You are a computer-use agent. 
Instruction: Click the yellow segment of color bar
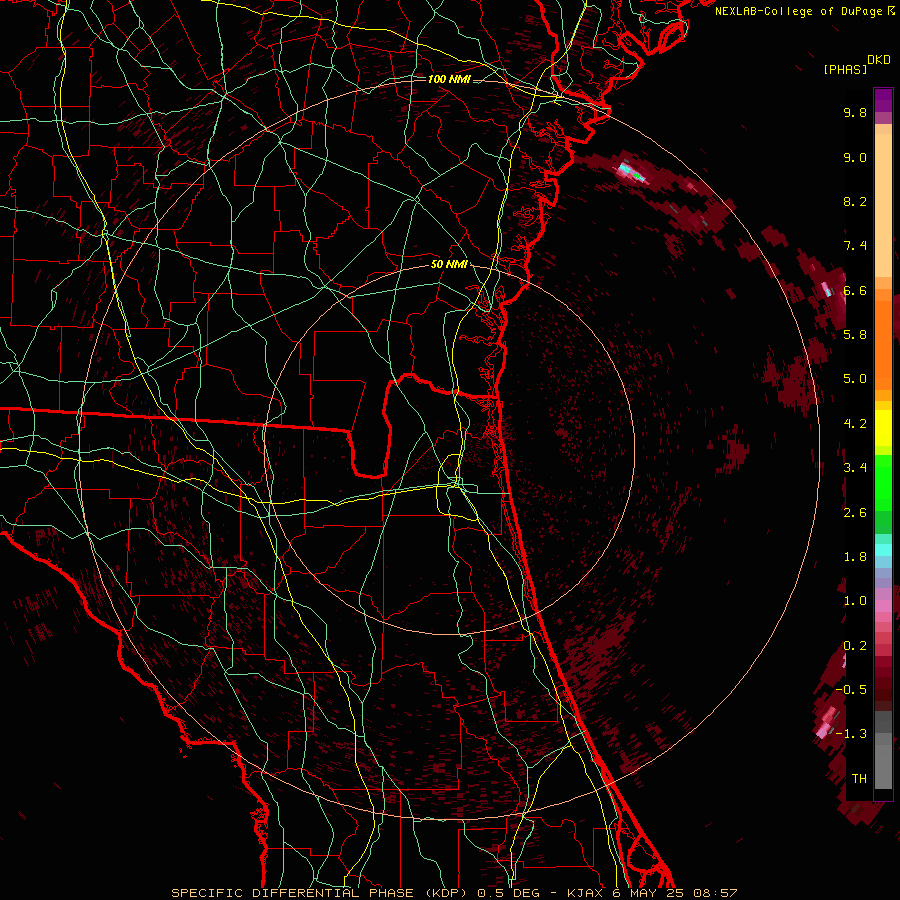point(883,428)
